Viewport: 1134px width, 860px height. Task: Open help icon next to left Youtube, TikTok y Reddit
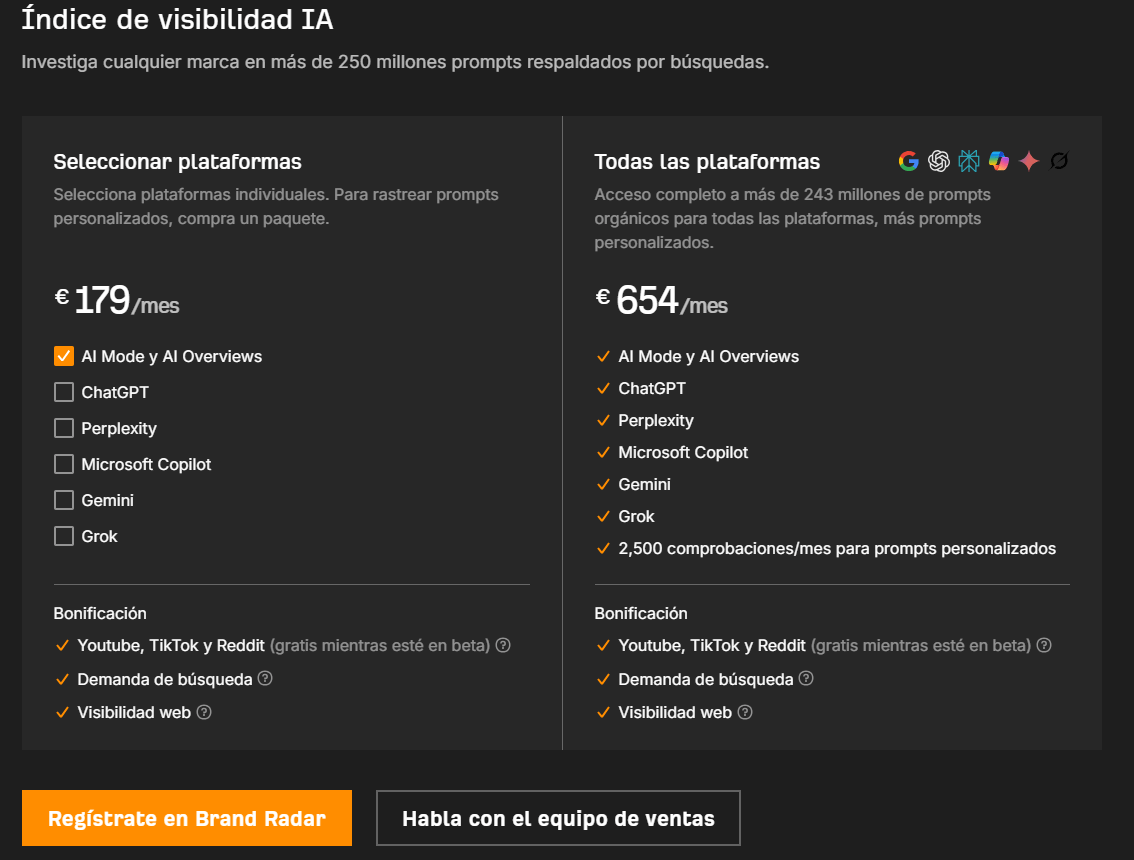coord(503,645)
